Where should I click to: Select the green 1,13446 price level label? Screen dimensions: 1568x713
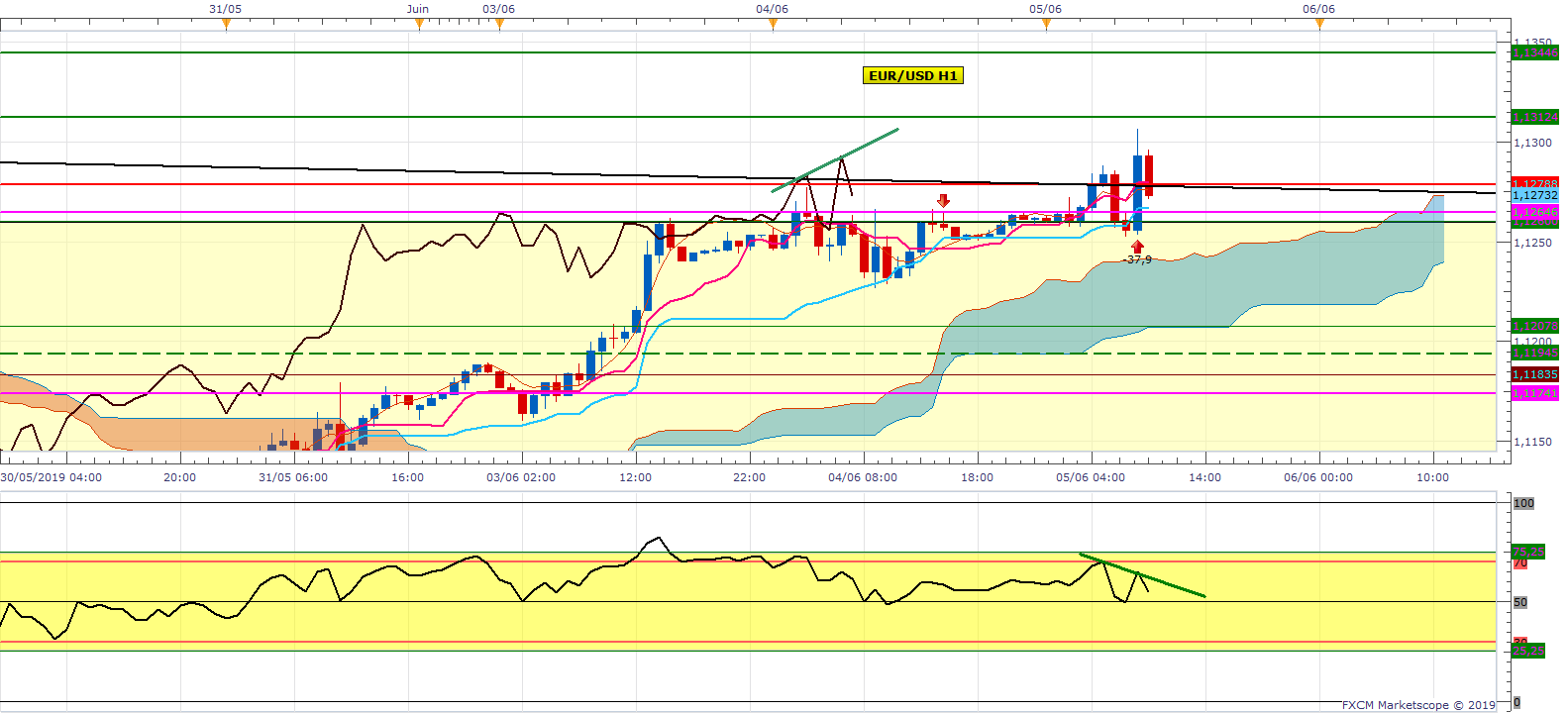click(x=1535, y=52)
